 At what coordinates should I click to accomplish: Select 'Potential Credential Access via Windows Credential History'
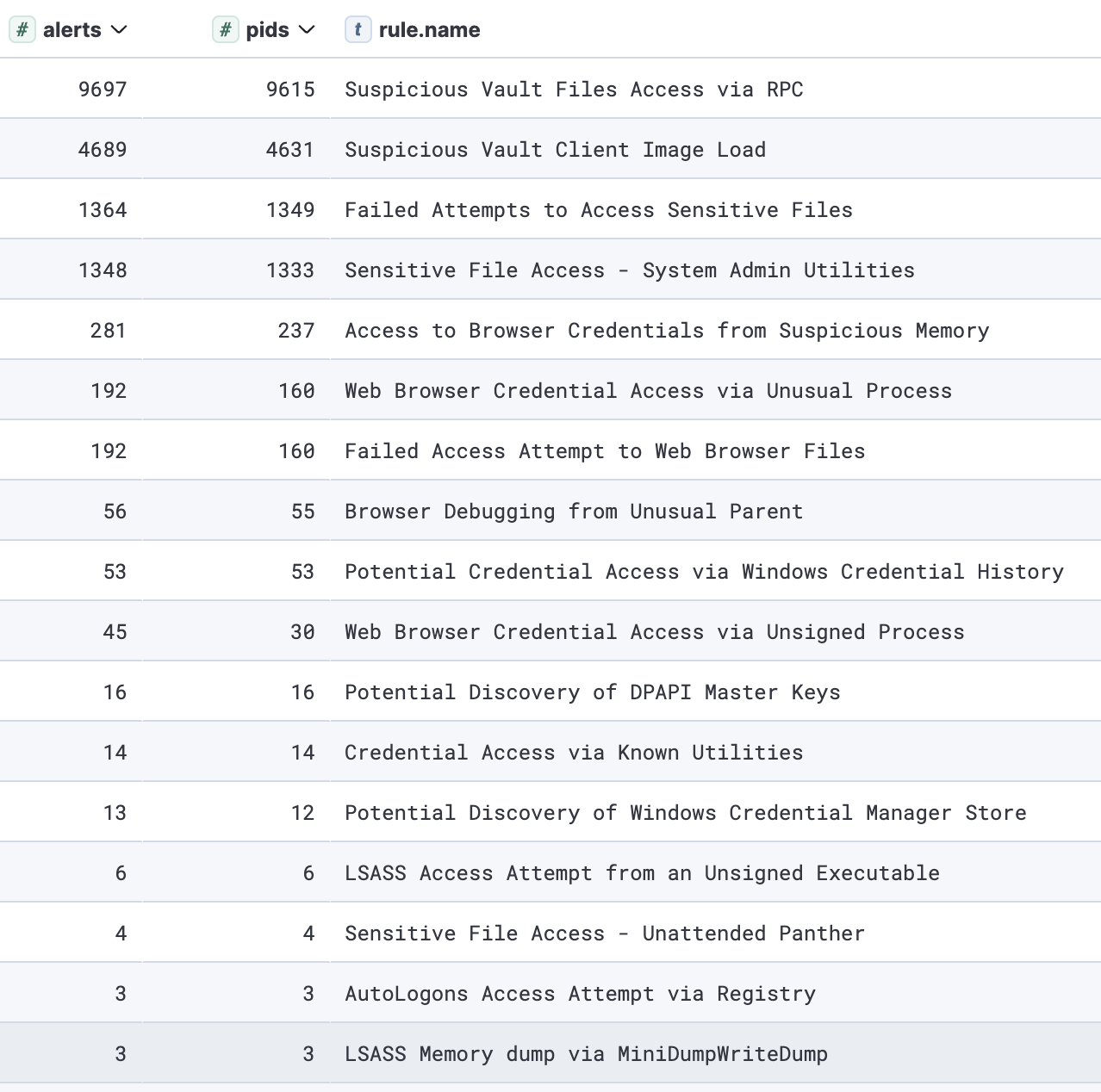[704, 572]
